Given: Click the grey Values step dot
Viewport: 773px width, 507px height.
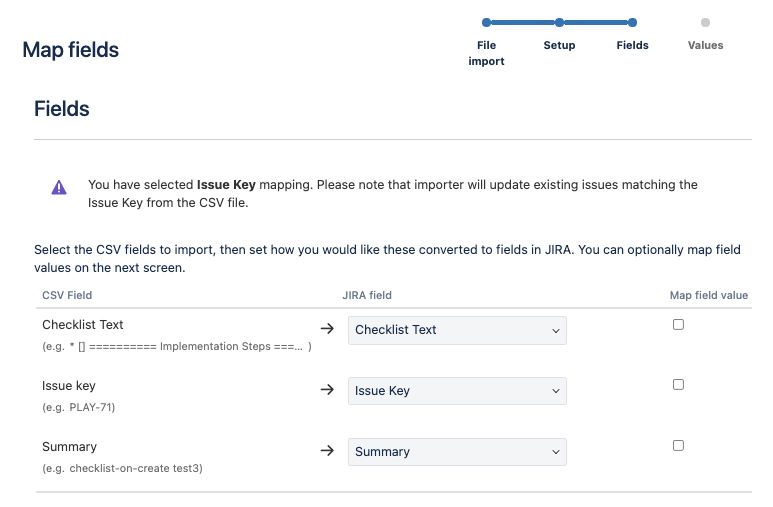Looking at the screenshot, I should 705,22.
